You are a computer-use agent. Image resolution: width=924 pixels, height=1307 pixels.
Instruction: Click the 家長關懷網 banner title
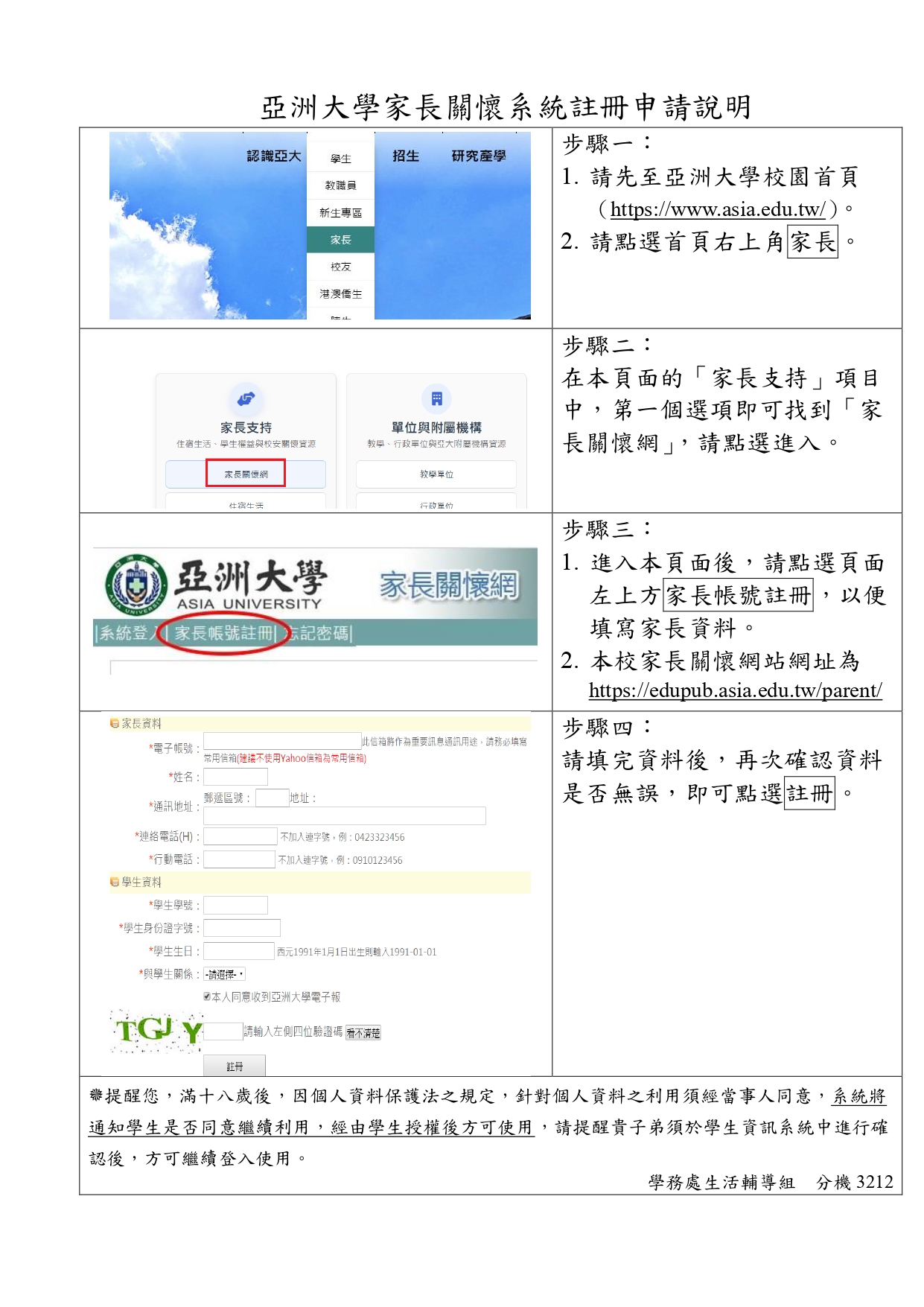tap(448, 585)
